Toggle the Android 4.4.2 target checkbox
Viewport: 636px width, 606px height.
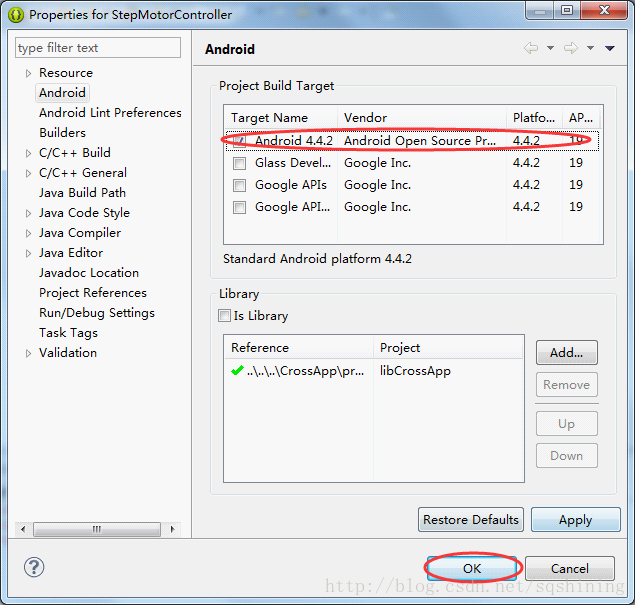239,141
